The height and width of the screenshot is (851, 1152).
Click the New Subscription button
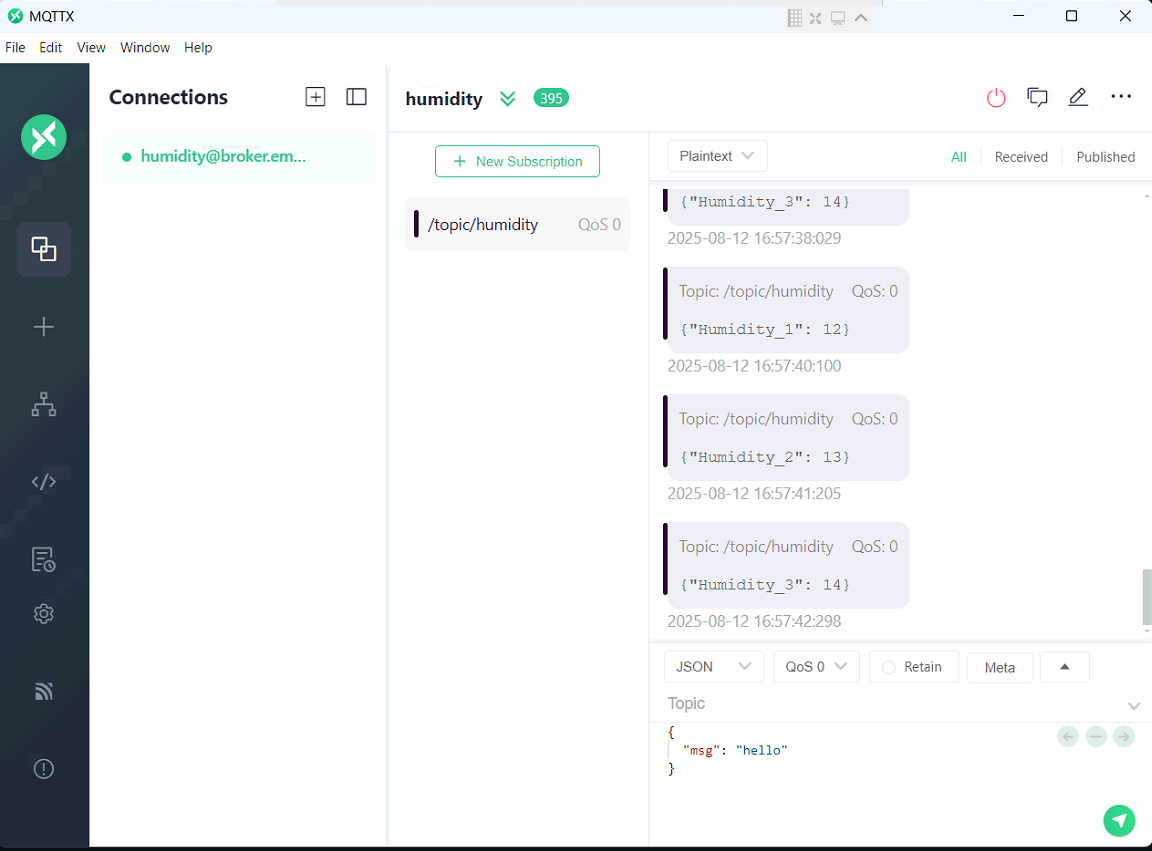517,161
